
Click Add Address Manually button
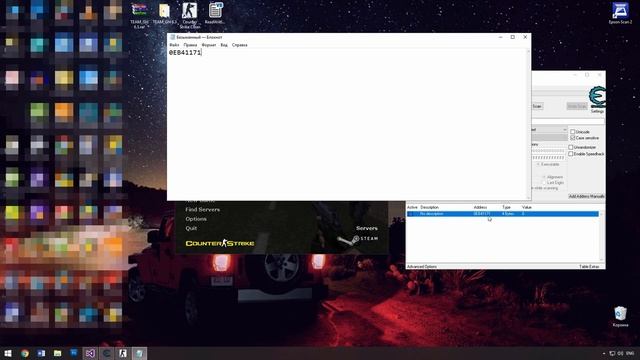tap(587, 196)
